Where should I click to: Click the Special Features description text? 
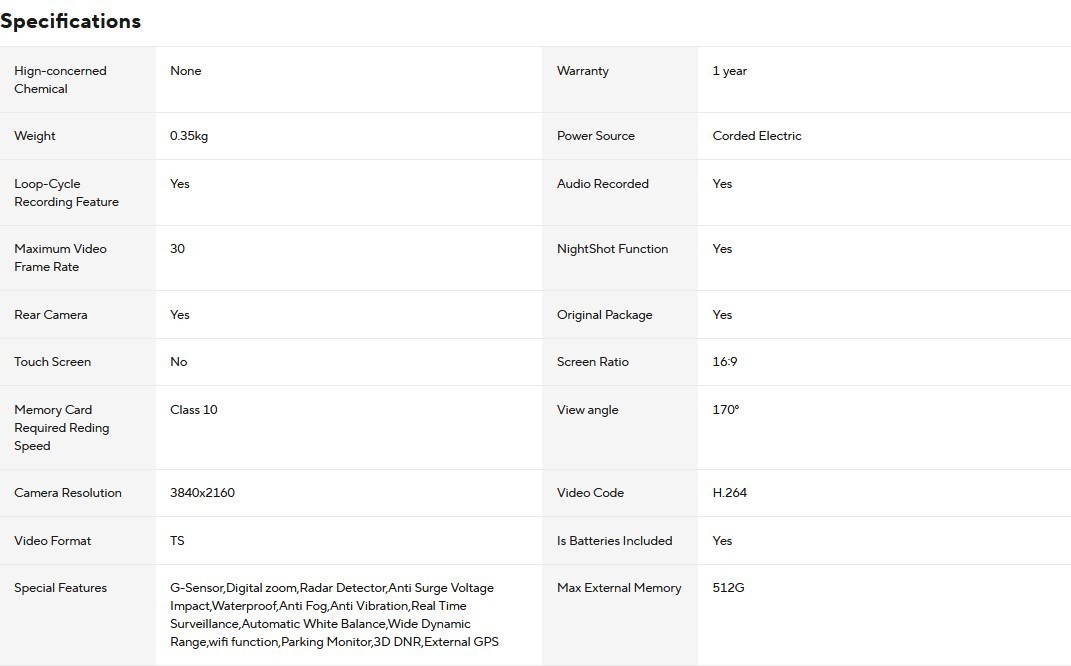[334, 615]
